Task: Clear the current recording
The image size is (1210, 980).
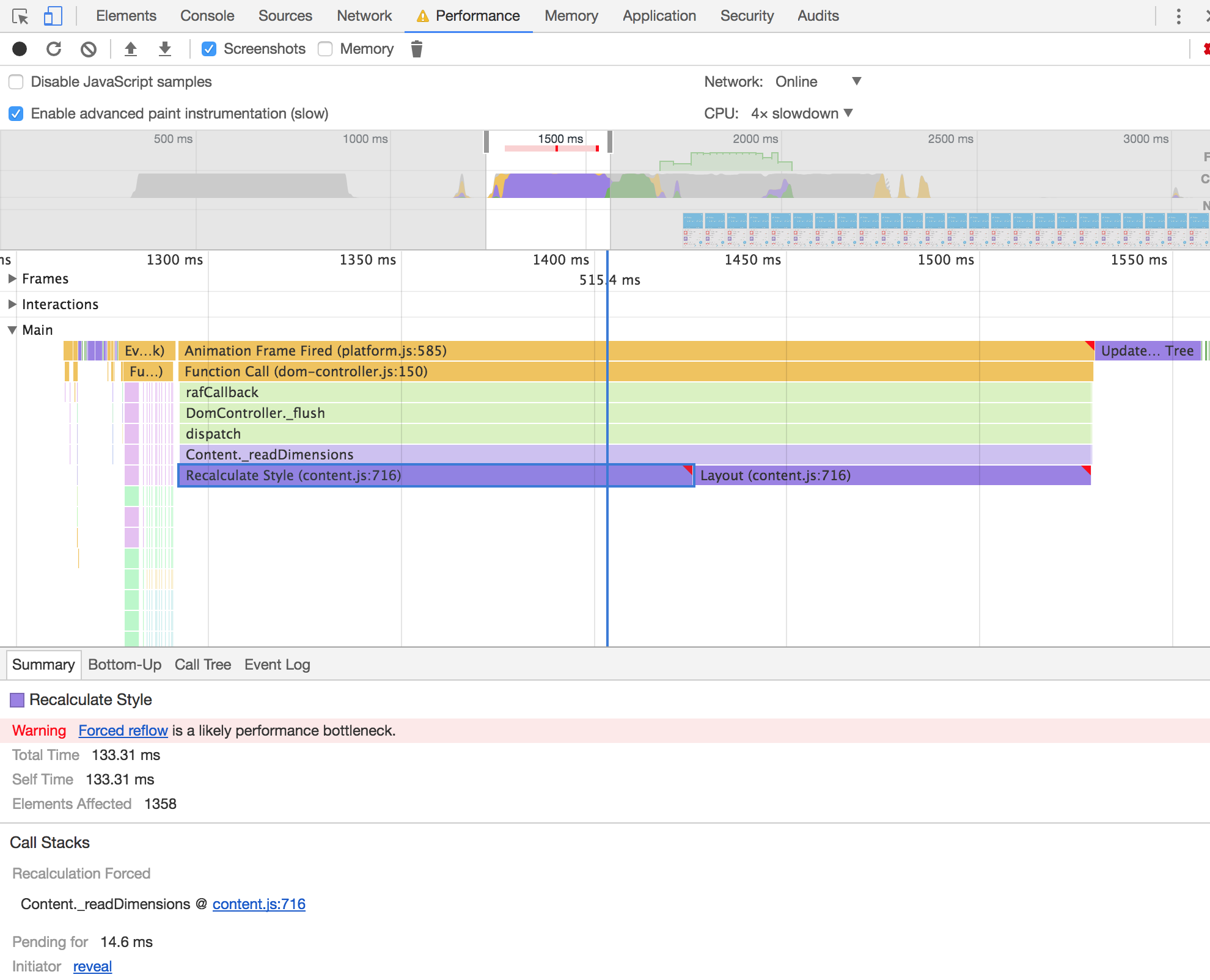Action: [88, 49]
